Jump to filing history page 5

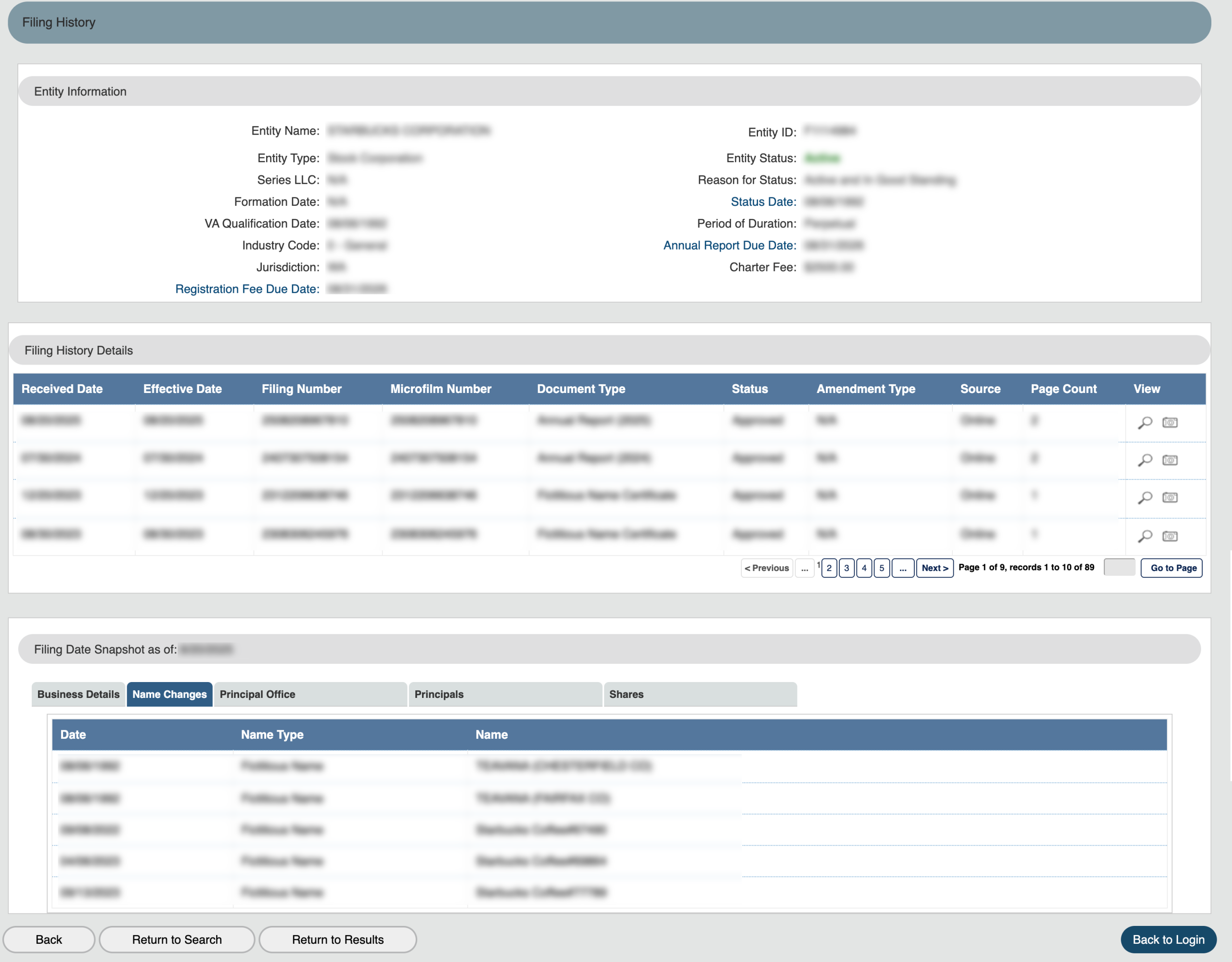point(881,568)
